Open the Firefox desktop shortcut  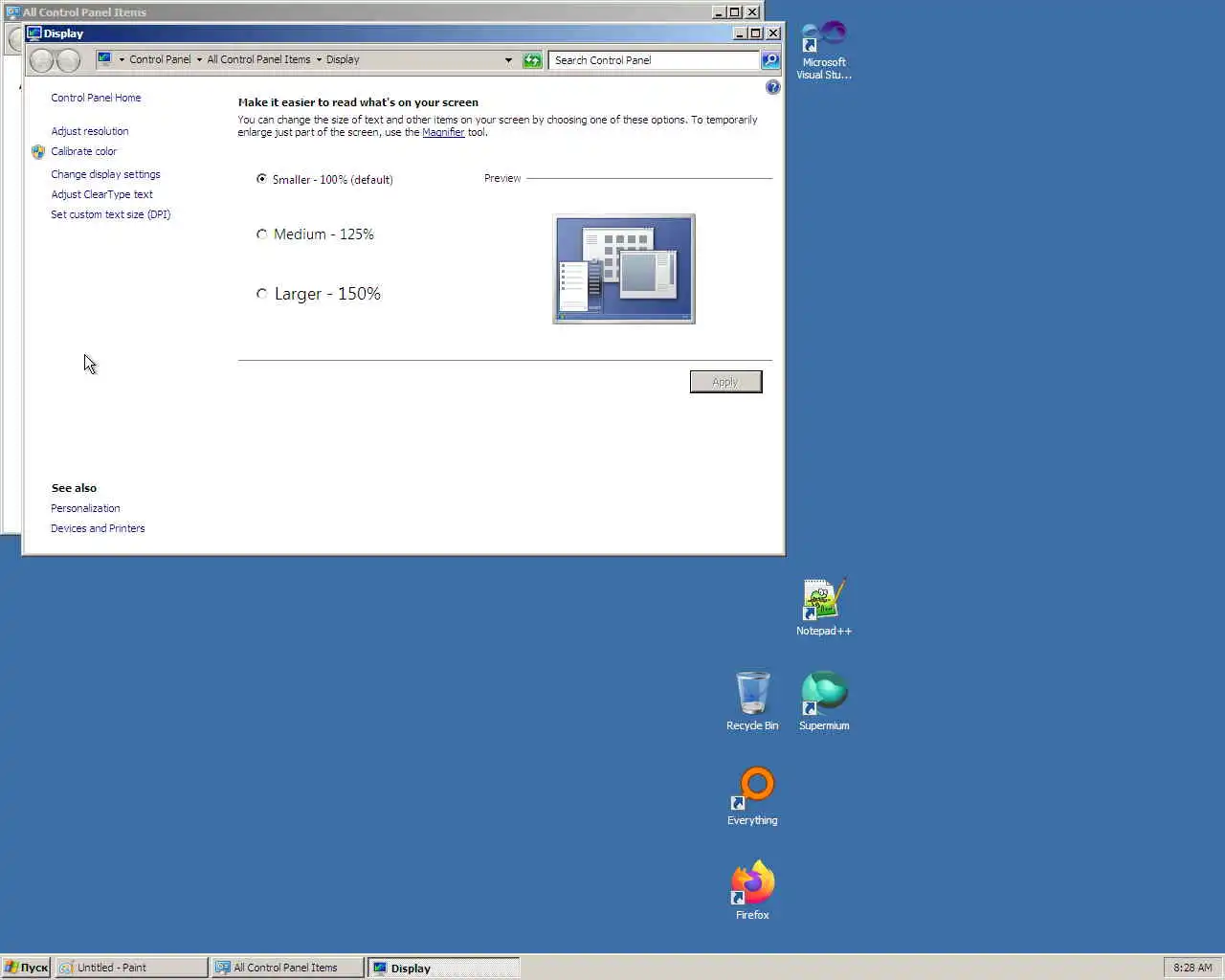tap(752, 891)
